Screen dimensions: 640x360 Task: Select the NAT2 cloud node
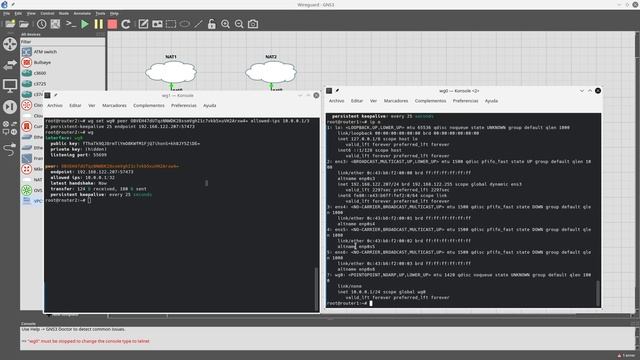click(271, 72)
